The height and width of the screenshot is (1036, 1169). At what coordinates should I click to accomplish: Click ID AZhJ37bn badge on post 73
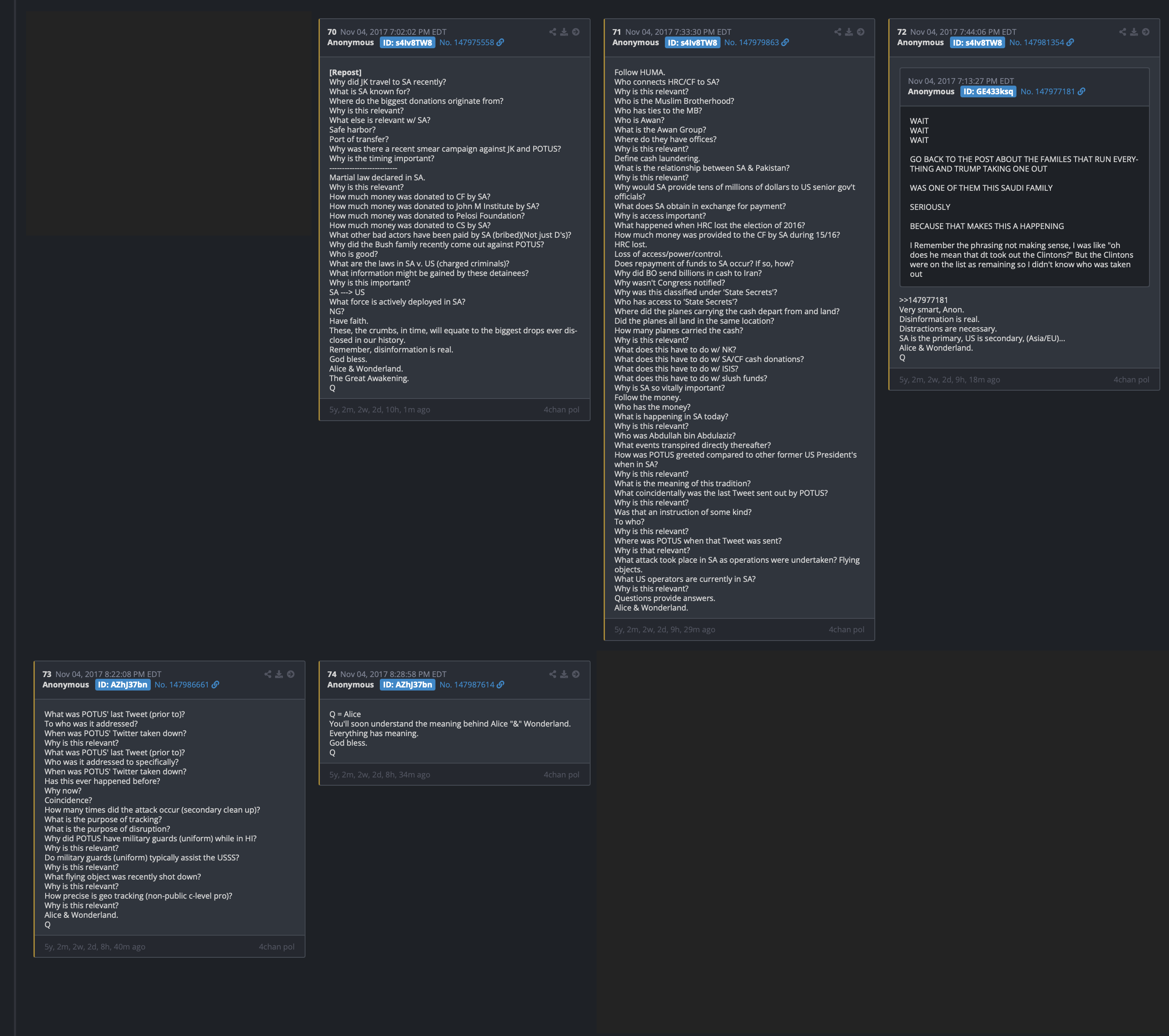coord(123,685)
